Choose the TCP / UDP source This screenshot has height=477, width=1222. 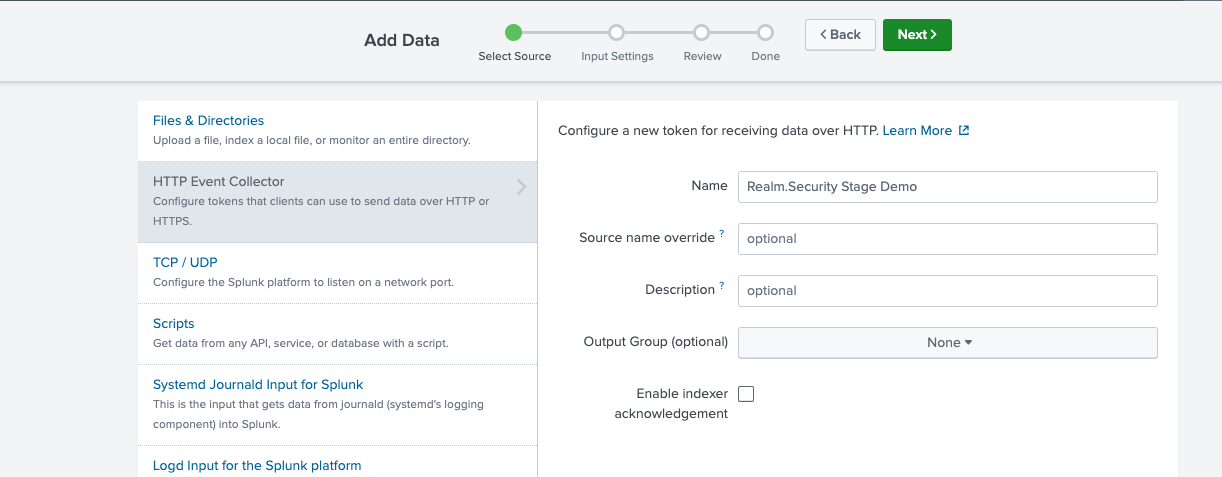337,272
